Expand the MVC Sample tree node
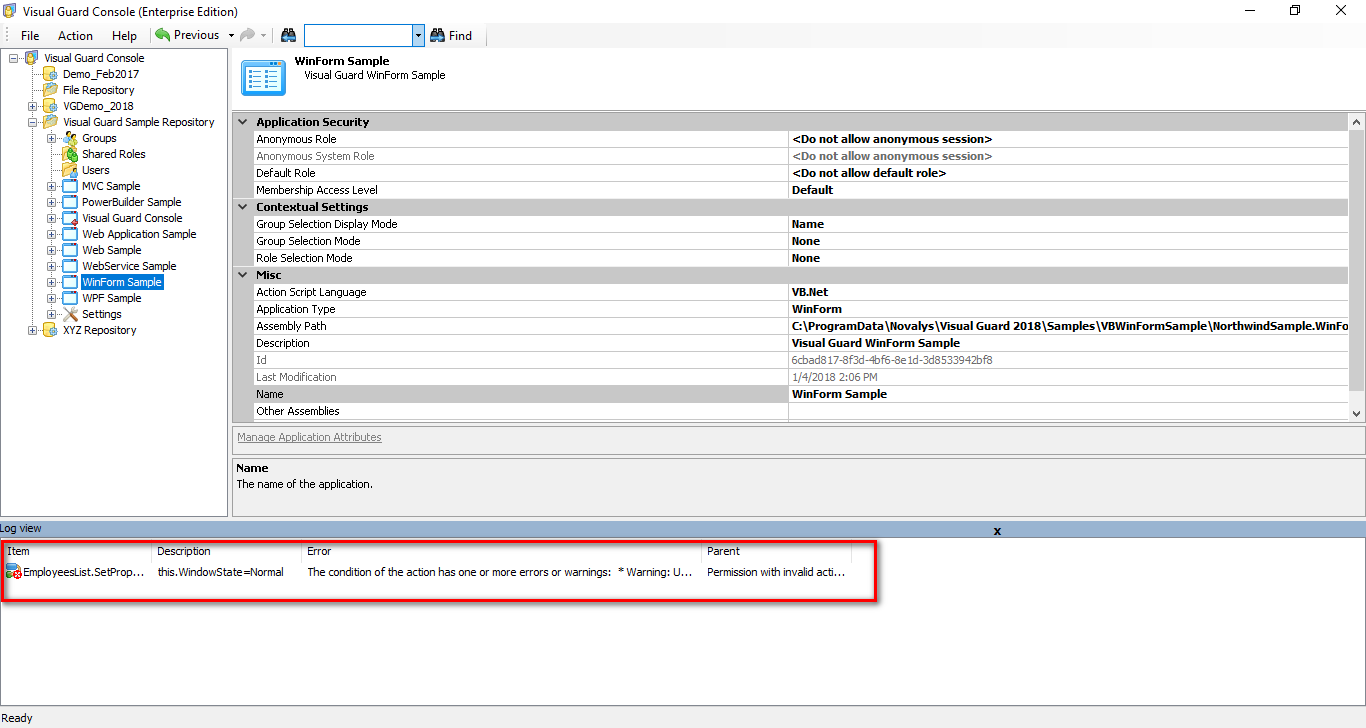 click(x=51, y=186)
